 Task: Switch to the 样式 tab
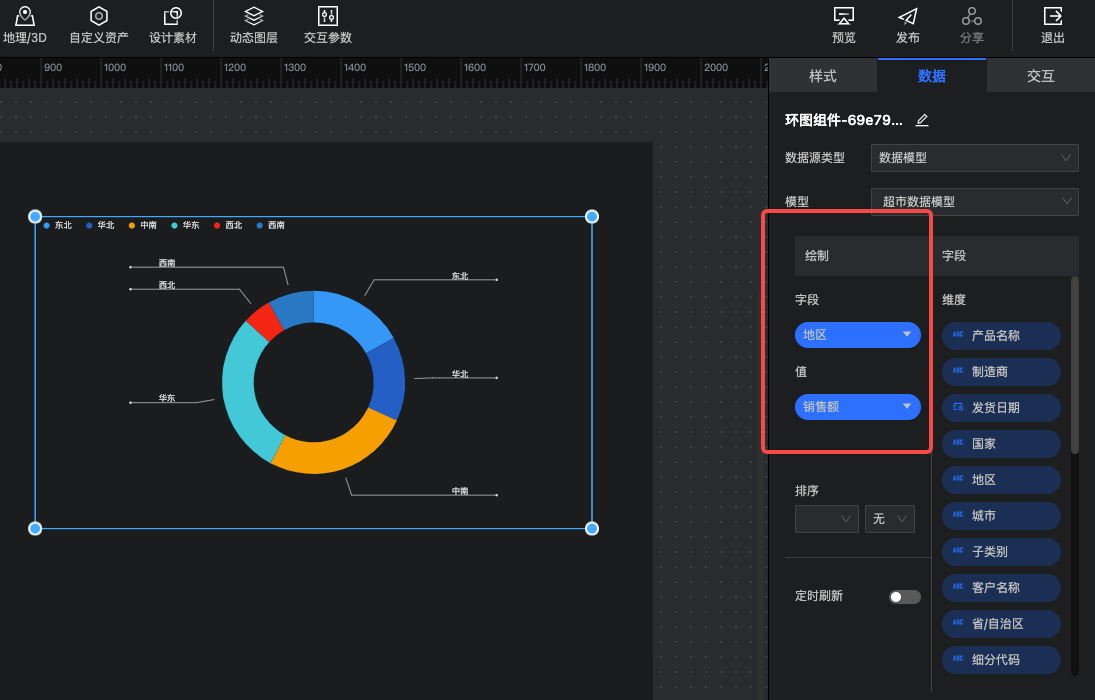coord(822,76)
